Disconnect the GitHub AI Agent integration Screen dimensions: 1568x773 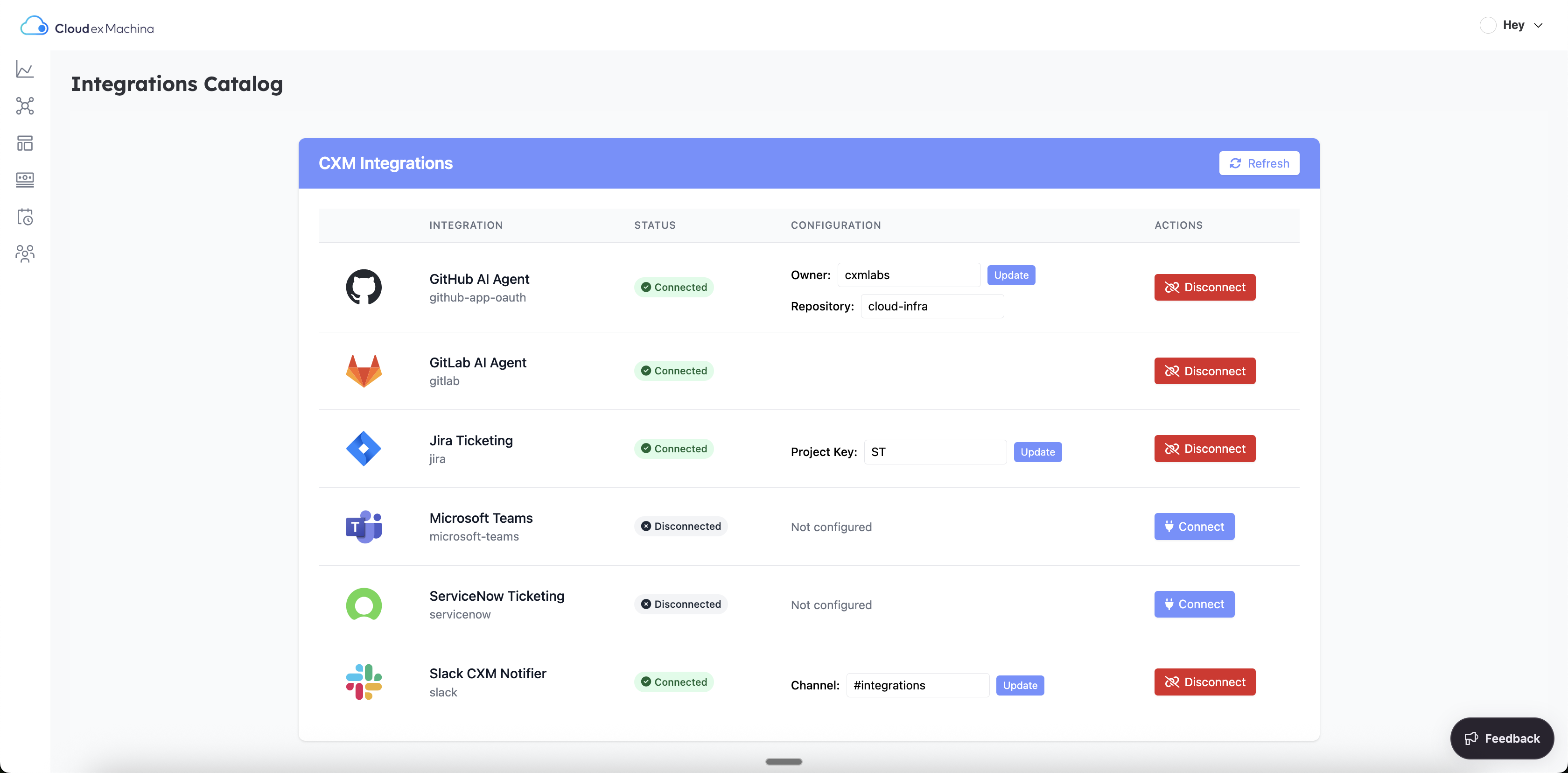click(1204, 287)
